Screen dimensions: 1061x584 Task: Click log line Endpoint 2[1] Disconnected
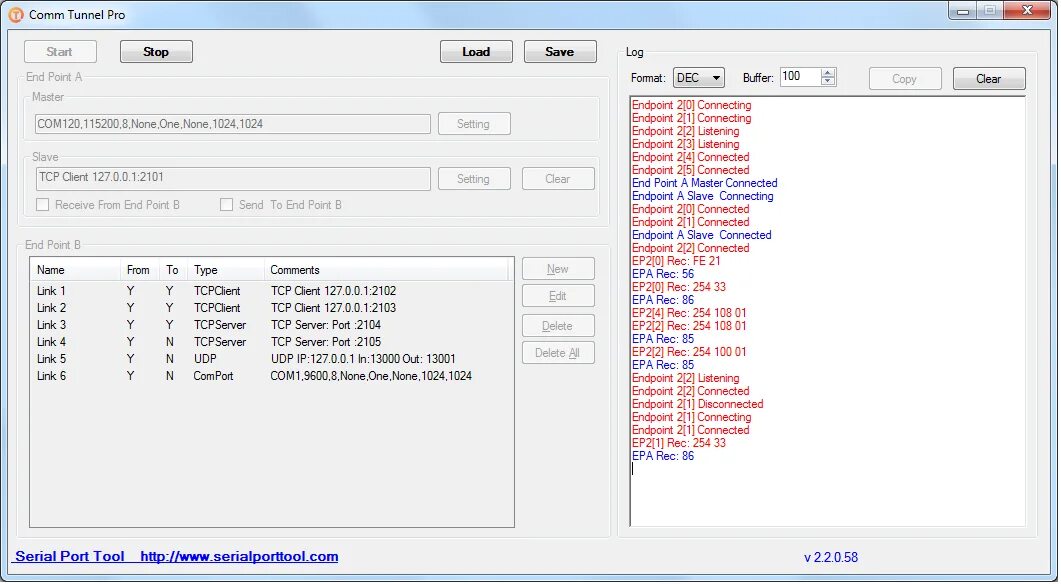tap(698, 404)
